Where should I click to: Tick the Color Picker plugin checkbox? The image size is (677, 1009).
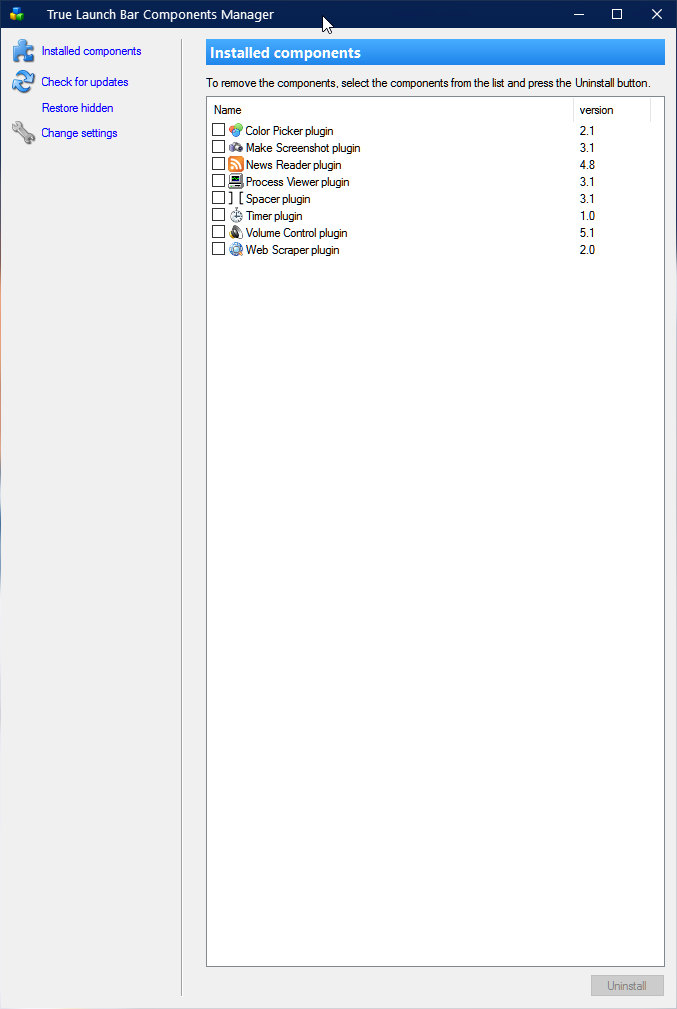tap(219, 131)
